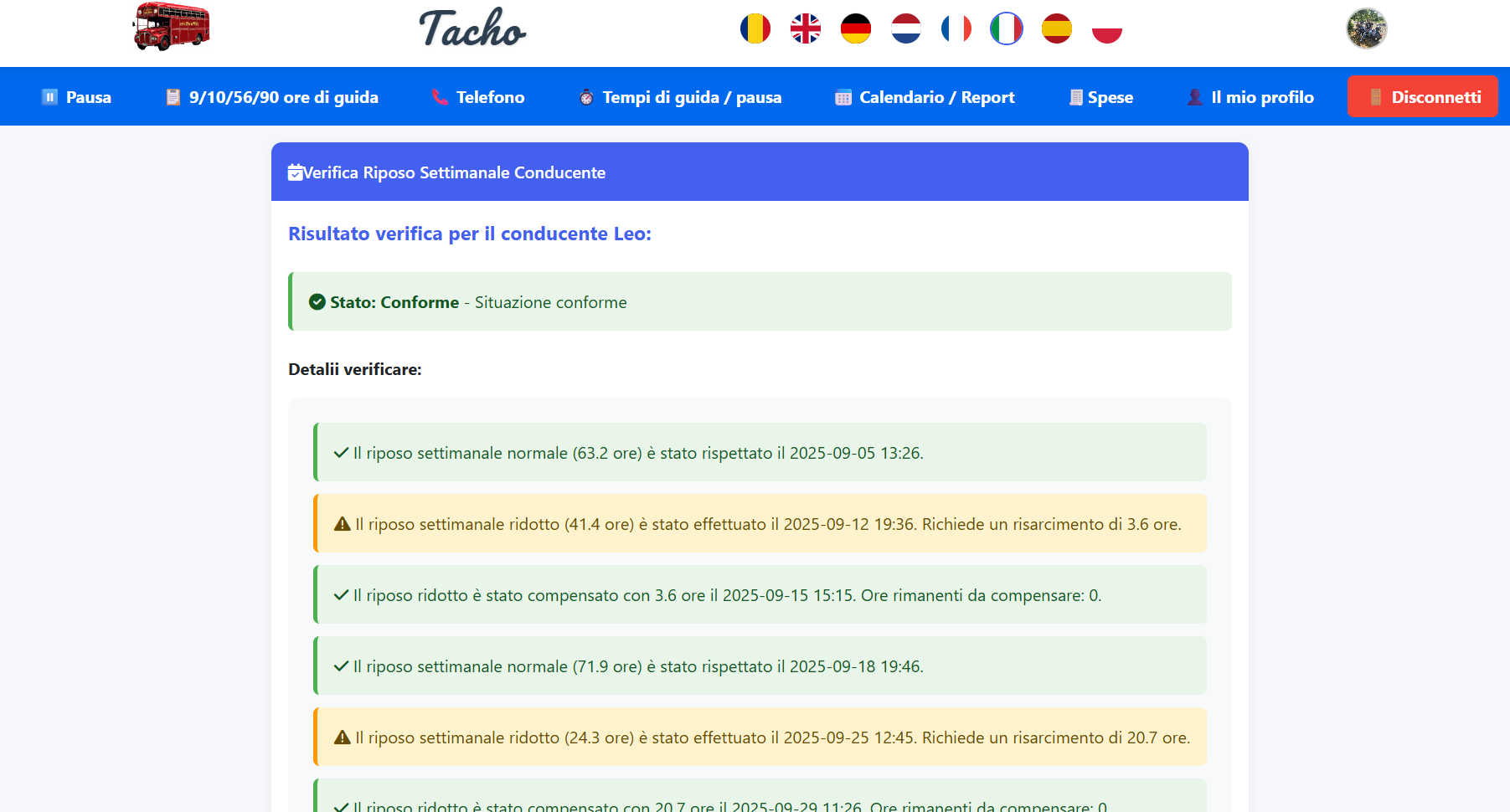Image resolution: width=1510 pixels, height=812 pixels.
Task: Open the Pausa menu item
Action: (76, 97)
